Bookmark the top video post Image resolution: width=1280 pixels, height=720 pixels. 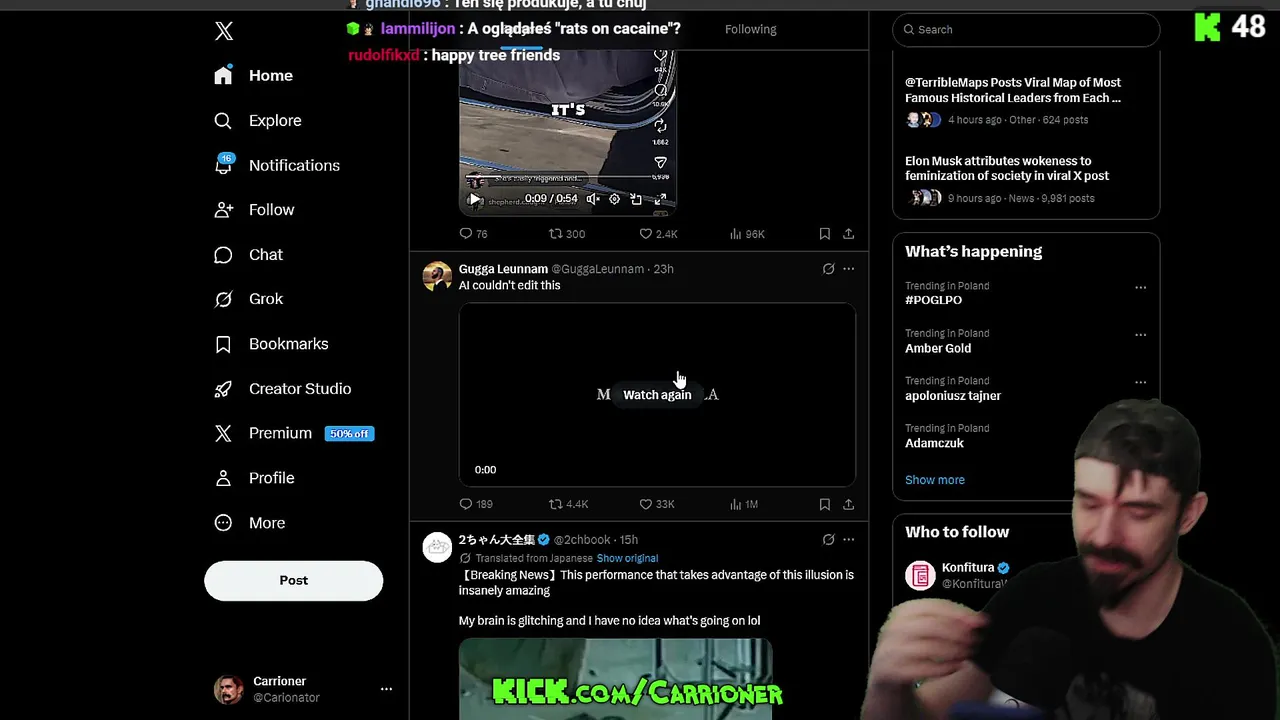[x=824, y=234]
